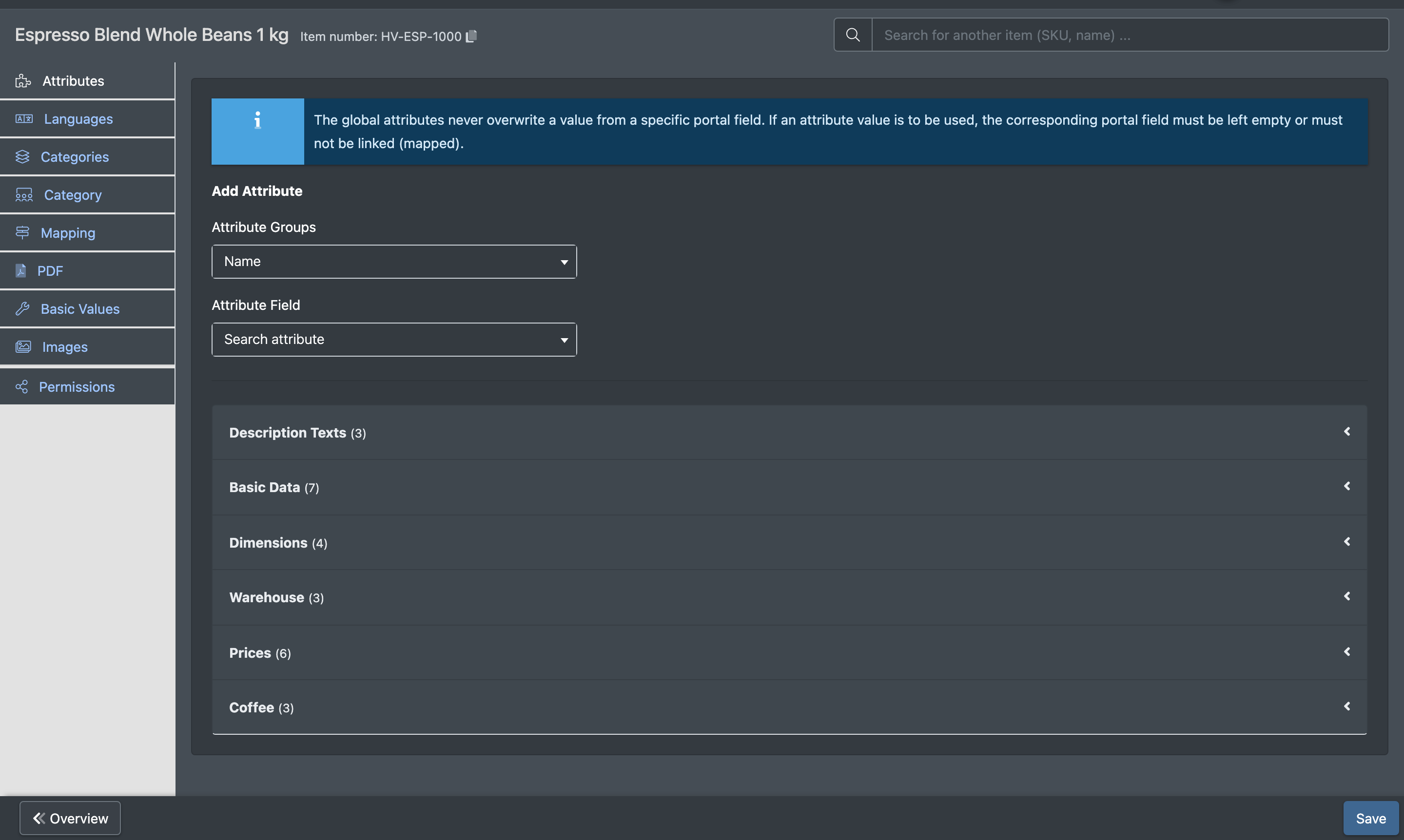Switch to the Languages tab
Viewport: 1404px width, 840px height.
point(87,119)
